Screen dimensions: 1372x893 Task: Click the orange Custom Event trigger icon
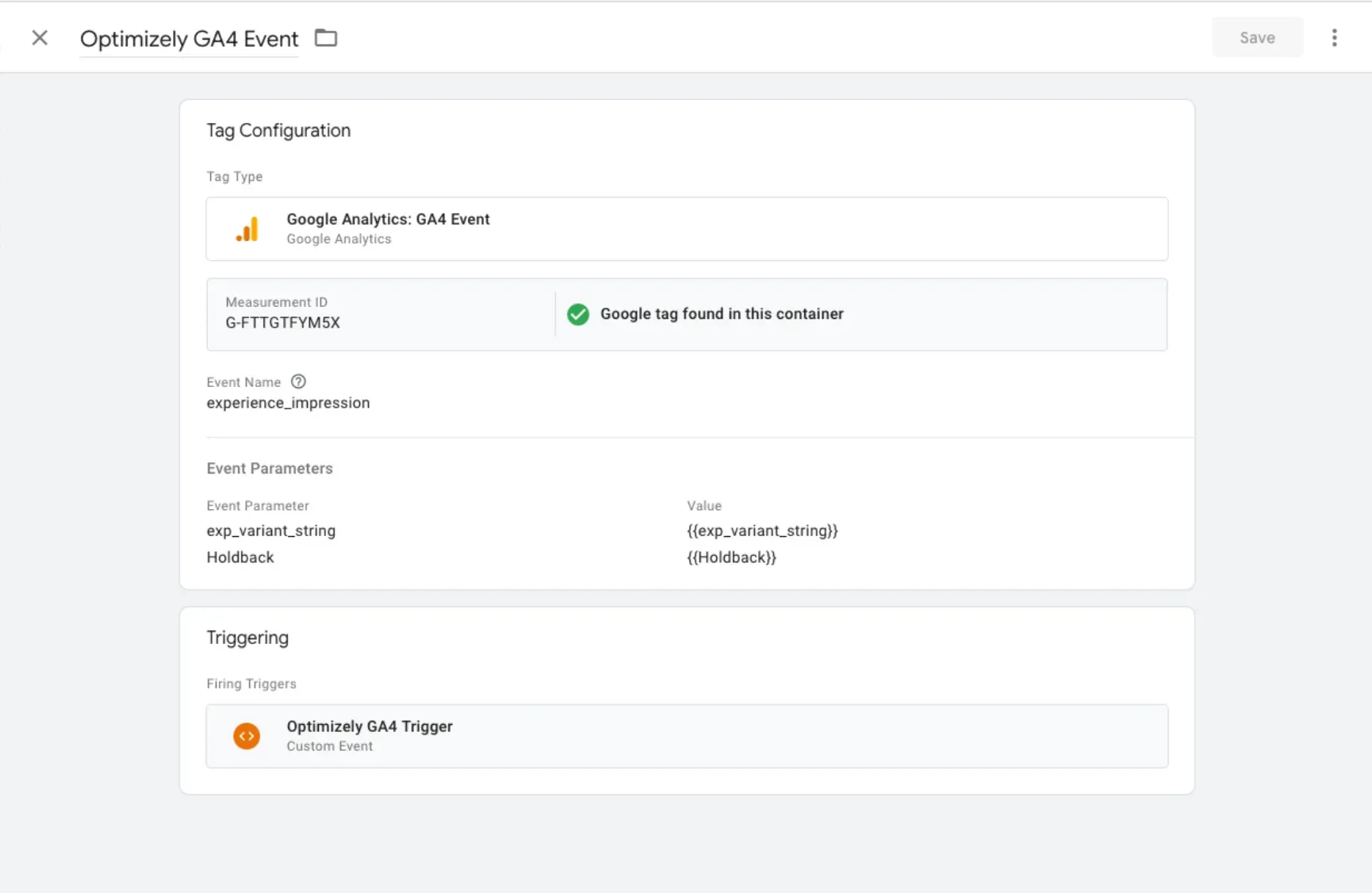click(x=247, y=736)
